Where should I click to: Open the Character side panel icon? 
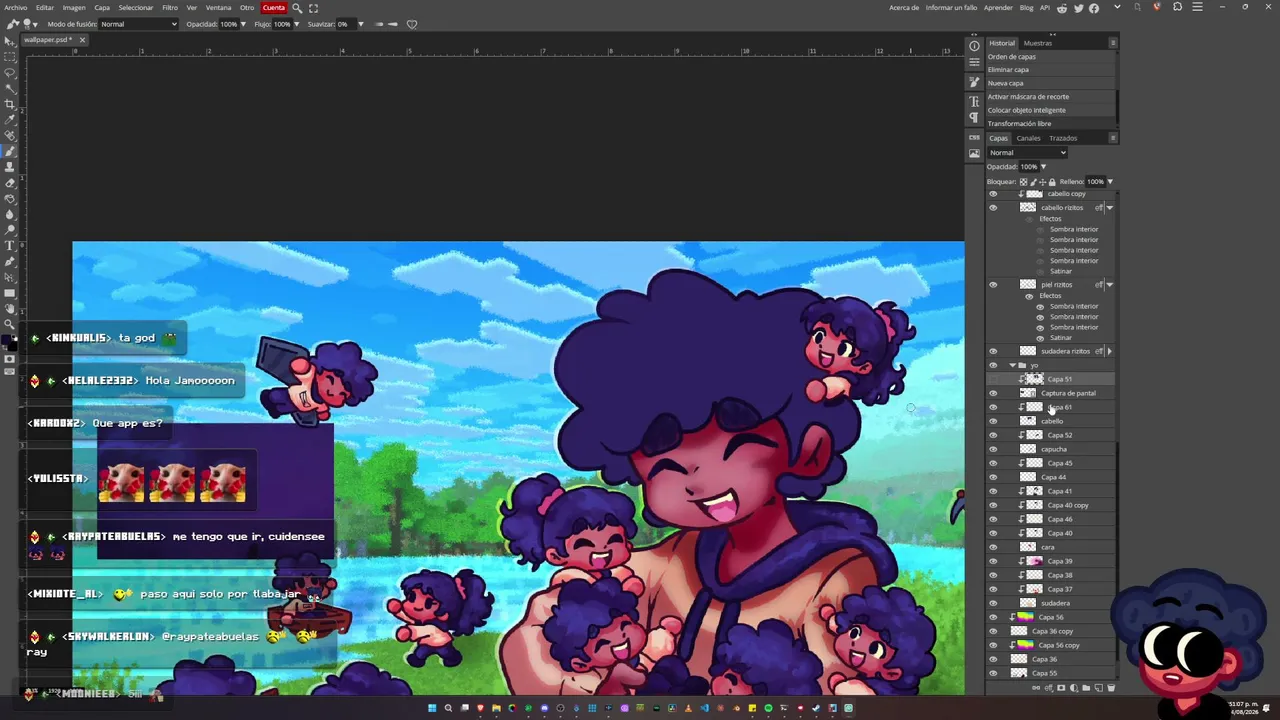(974, 101)
